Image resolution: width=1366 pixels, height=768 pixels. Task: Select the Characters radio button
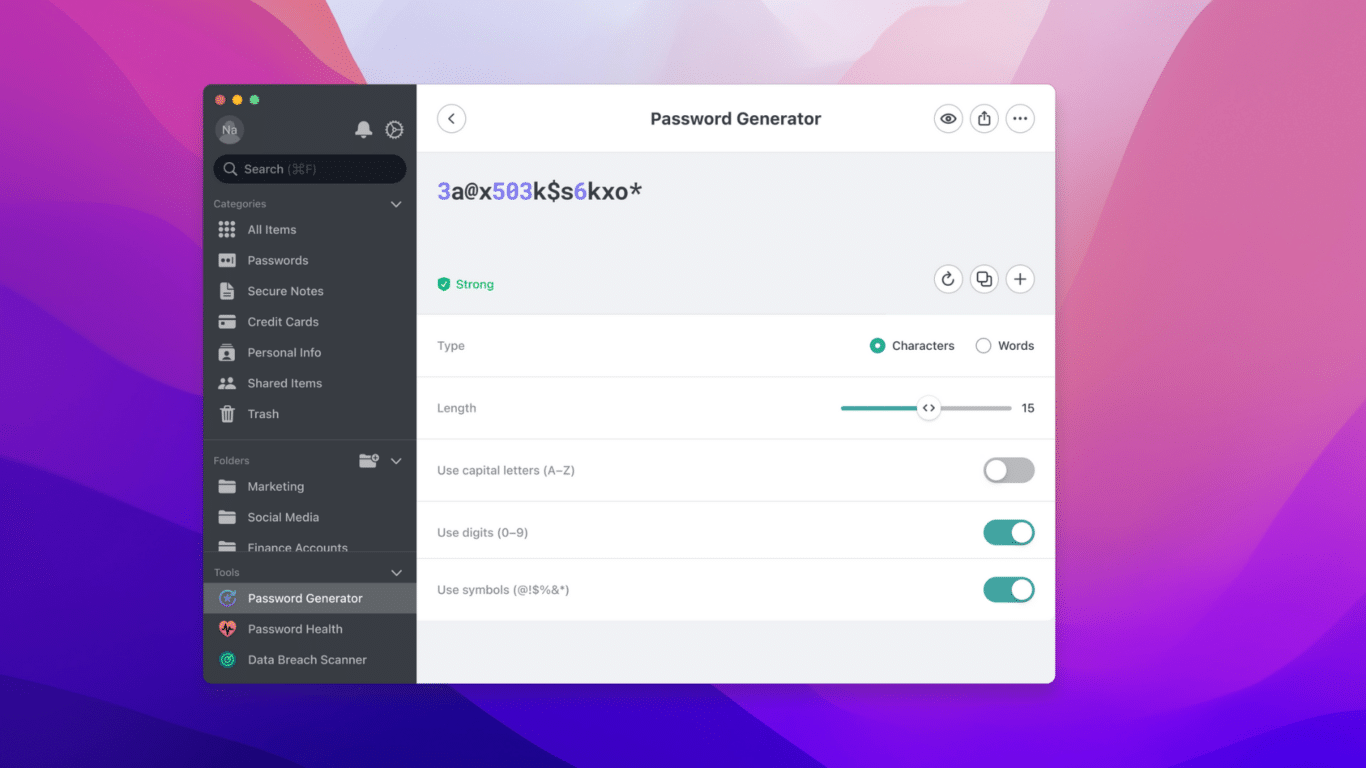(877, 346)
